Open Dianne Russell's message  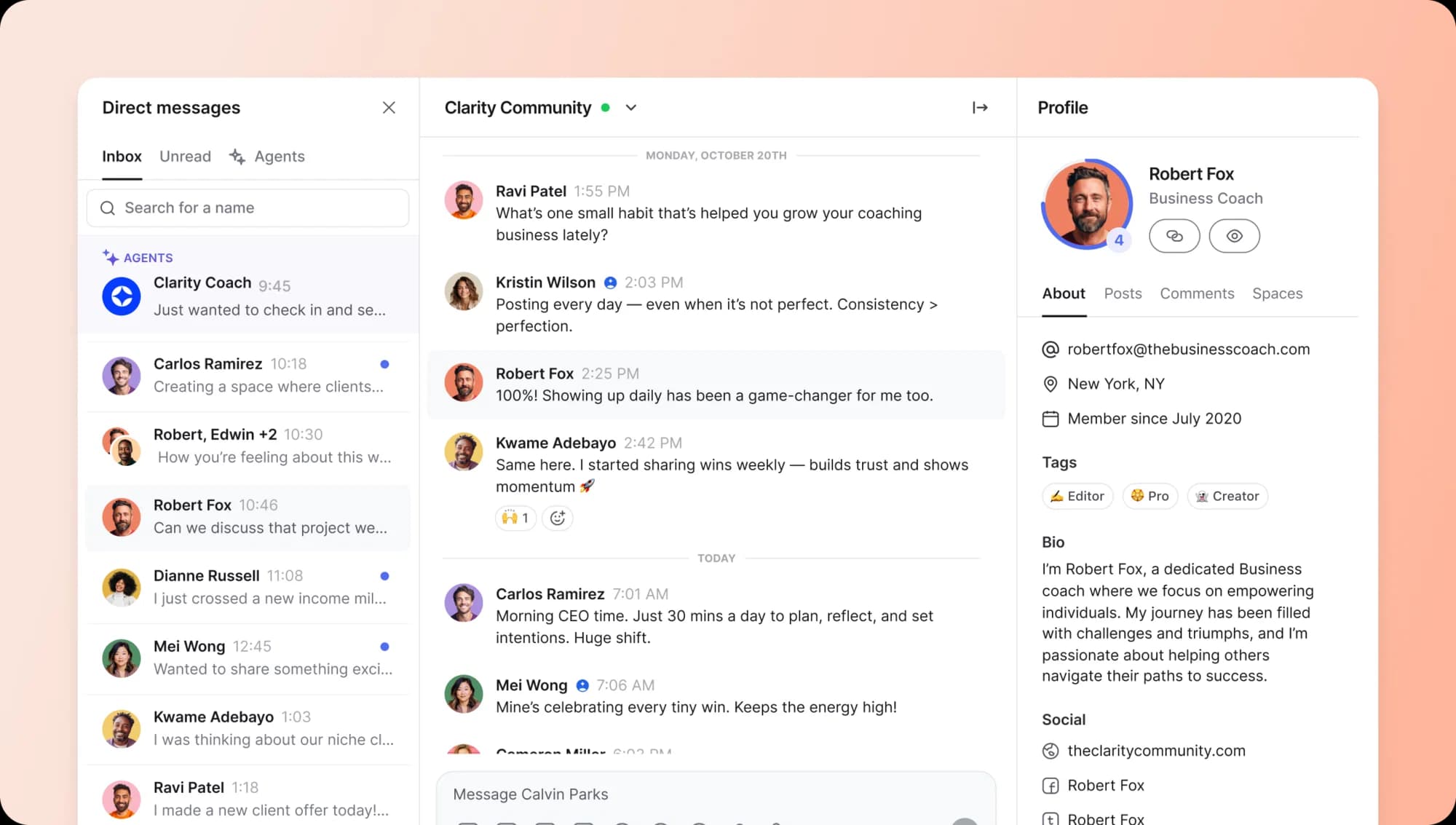pyautogui.click(x=248, y=587)
